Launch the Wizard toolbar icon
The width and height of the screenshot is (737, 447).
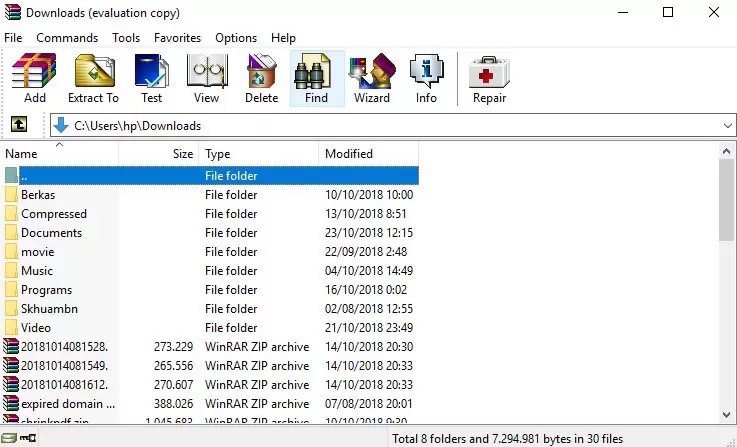point(372,71)
